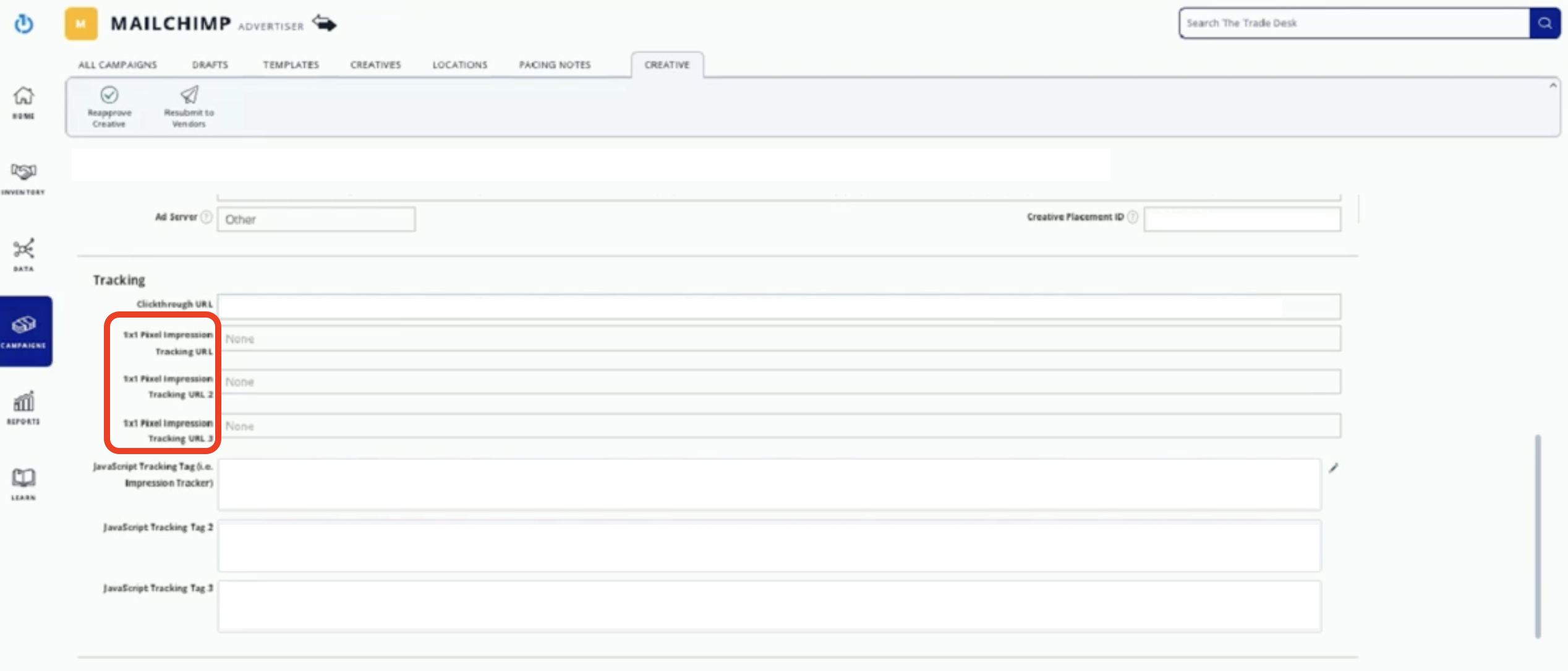Click the power icon at top left
The width and height of the screenshot is (1568, 671).
[x=23, y=23]
